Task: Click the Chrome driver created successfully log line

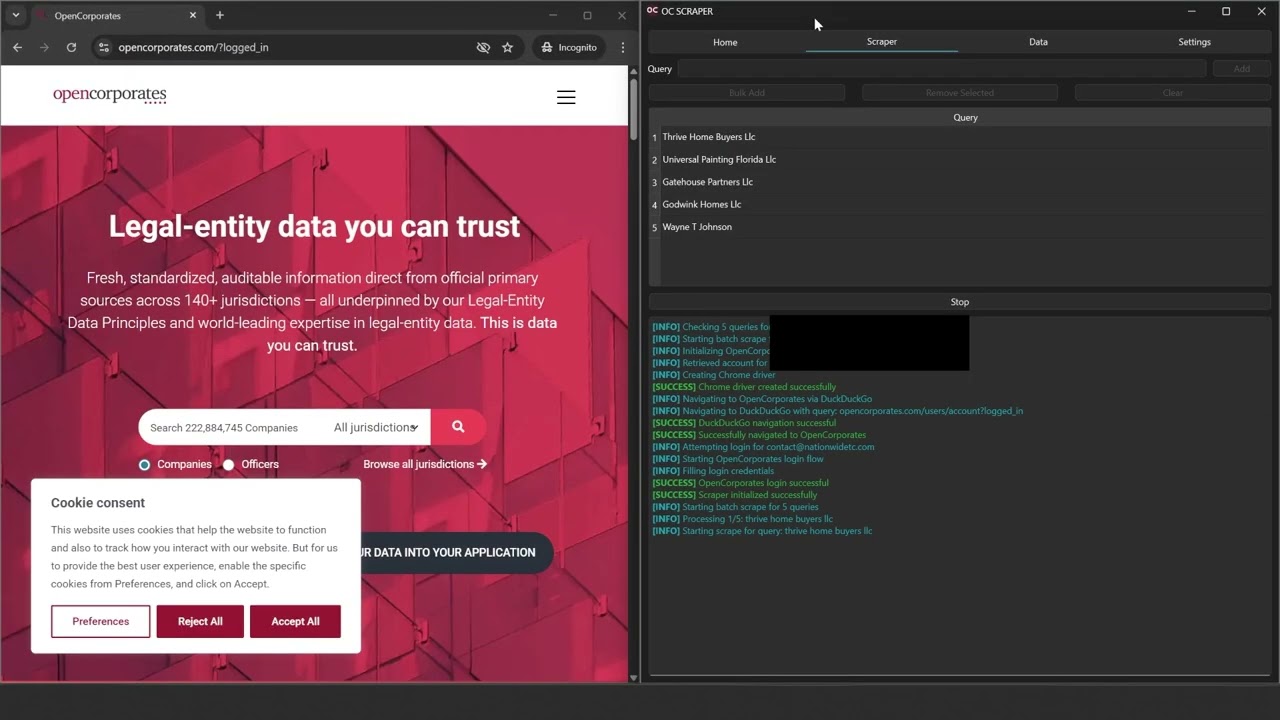Action: point(744,387)
